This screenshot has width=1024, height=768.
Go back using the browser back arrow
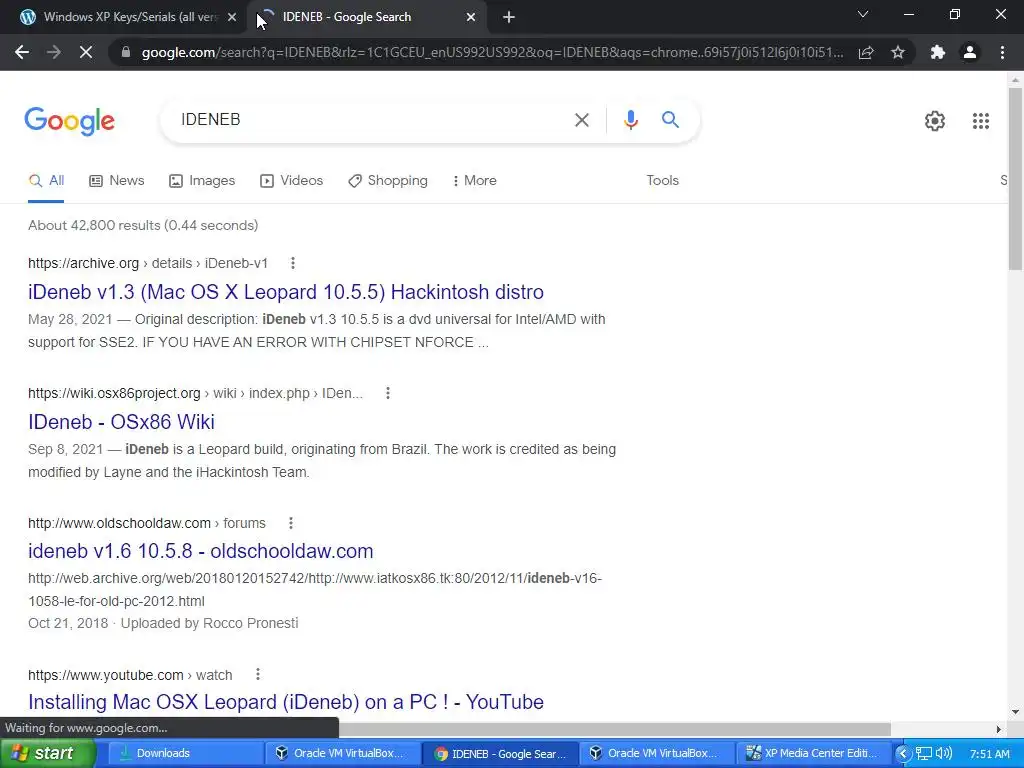[22, 52]
